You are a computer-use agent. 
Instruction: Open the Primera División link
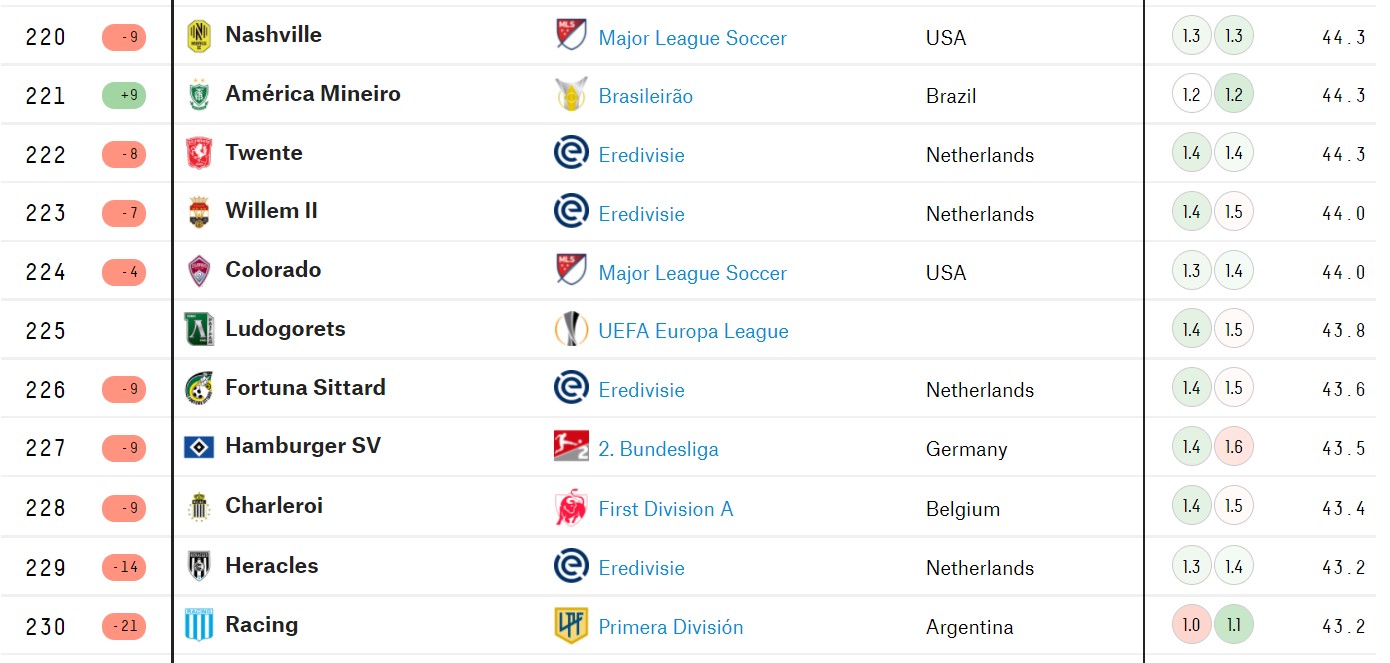670,627
